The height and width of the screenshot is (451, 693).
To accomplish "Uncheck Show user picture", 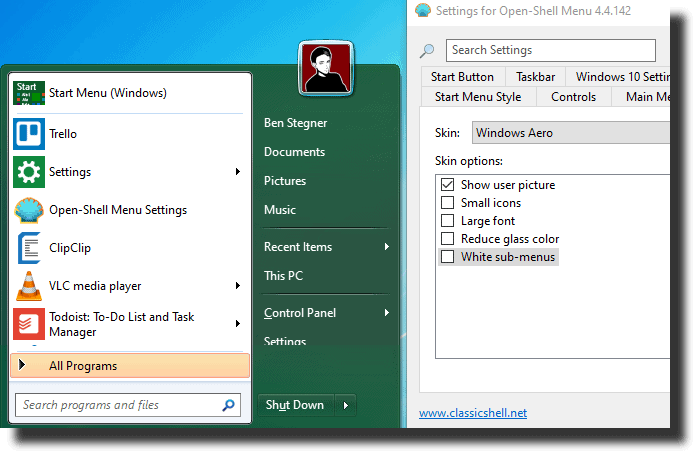I will point(447,184).
